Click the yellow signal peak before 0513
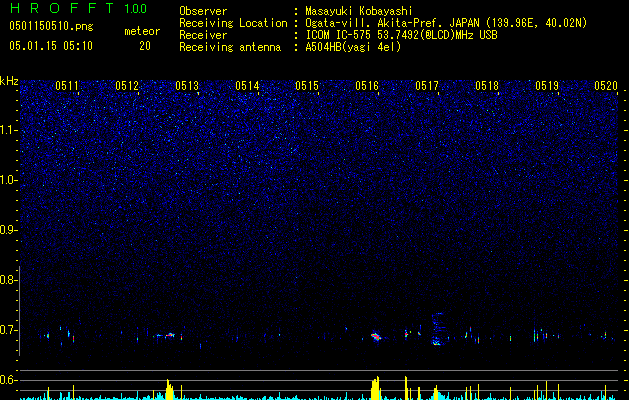 [169, 389]
